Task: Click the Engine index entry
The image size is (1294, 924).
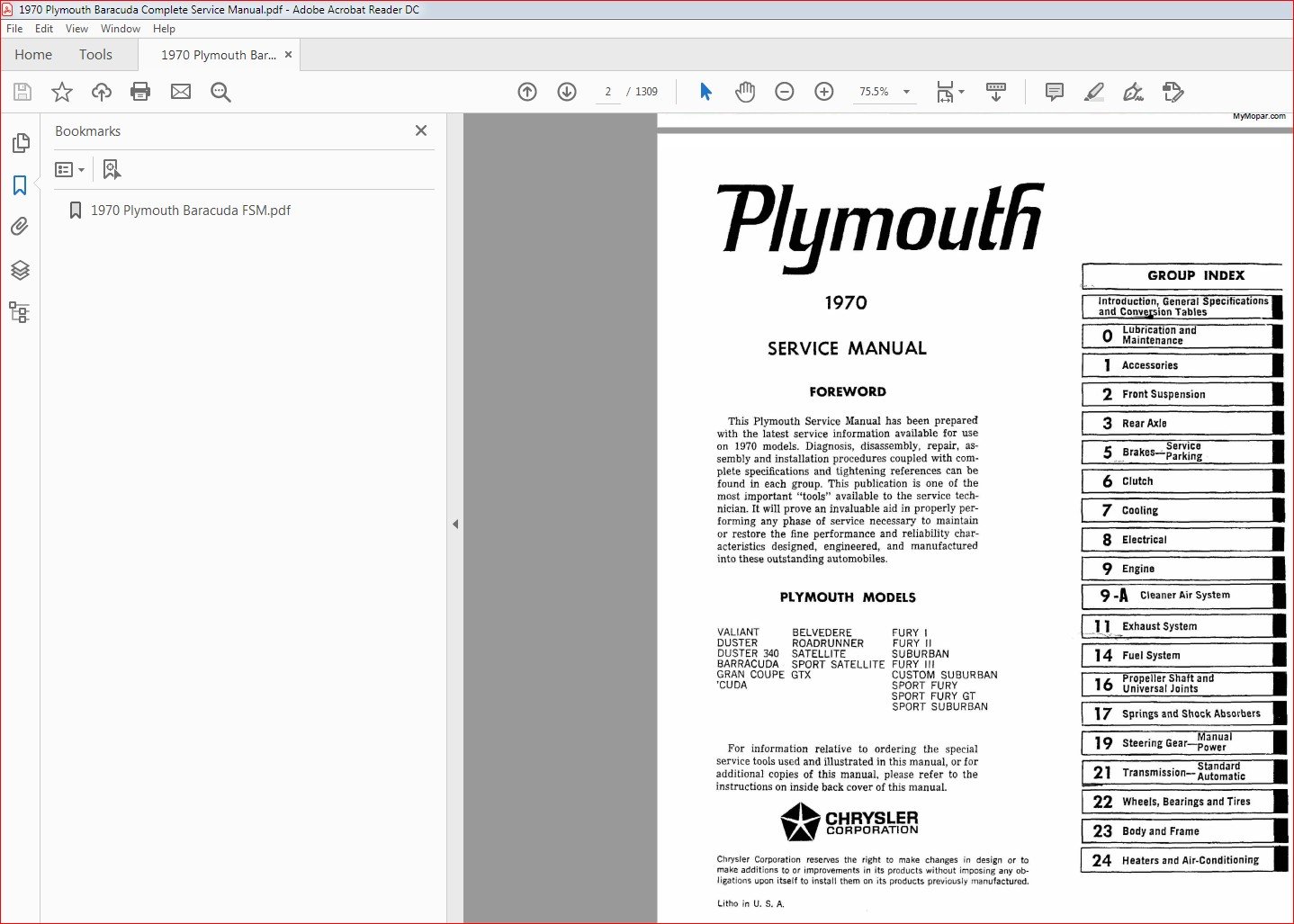Action: pos(1182,569)
